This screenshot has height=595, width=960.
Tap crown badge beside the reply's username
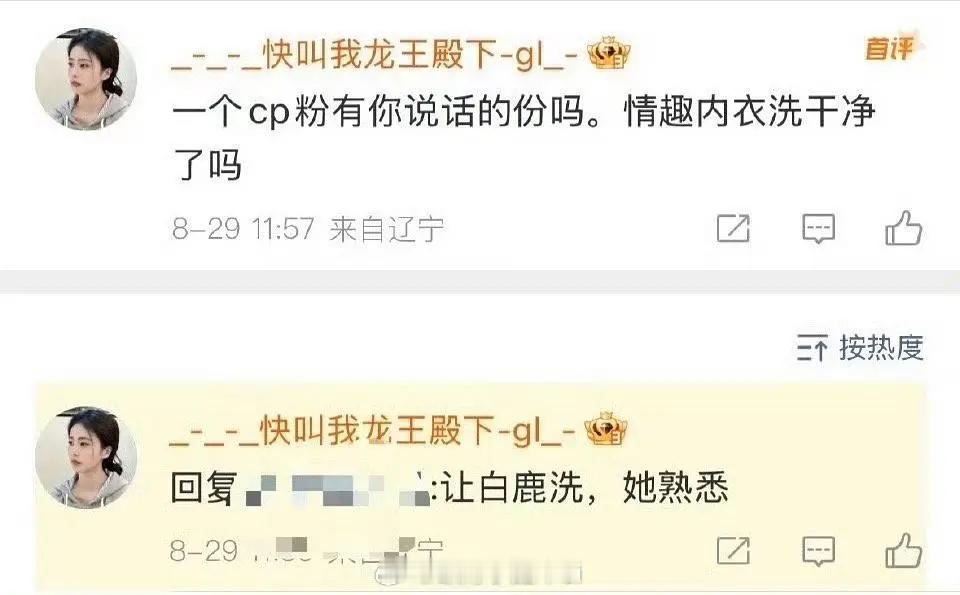point(606,429)
